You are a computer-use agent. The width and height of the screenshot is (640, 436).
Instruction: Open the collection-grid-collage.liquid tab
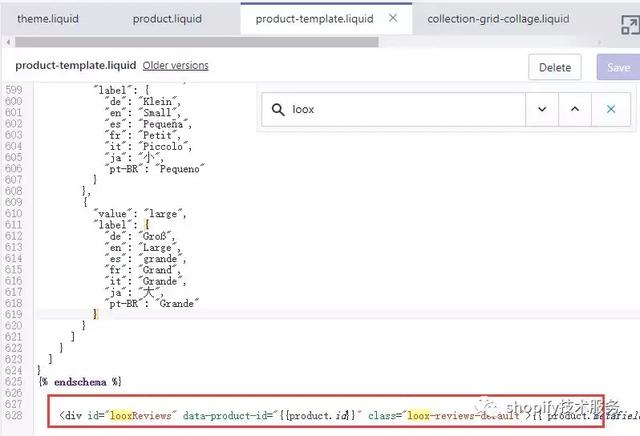click(x=498, y=19)
